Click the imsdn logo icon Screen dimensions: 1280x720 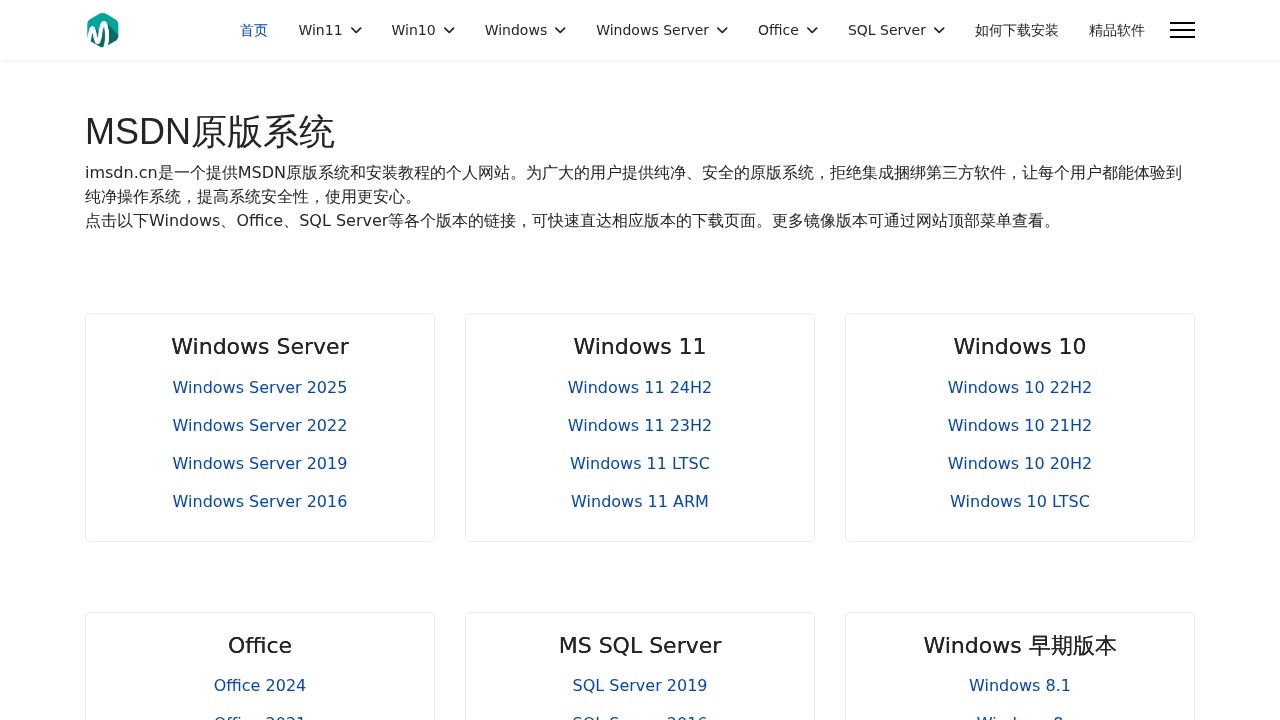click(x=102, y=30)
